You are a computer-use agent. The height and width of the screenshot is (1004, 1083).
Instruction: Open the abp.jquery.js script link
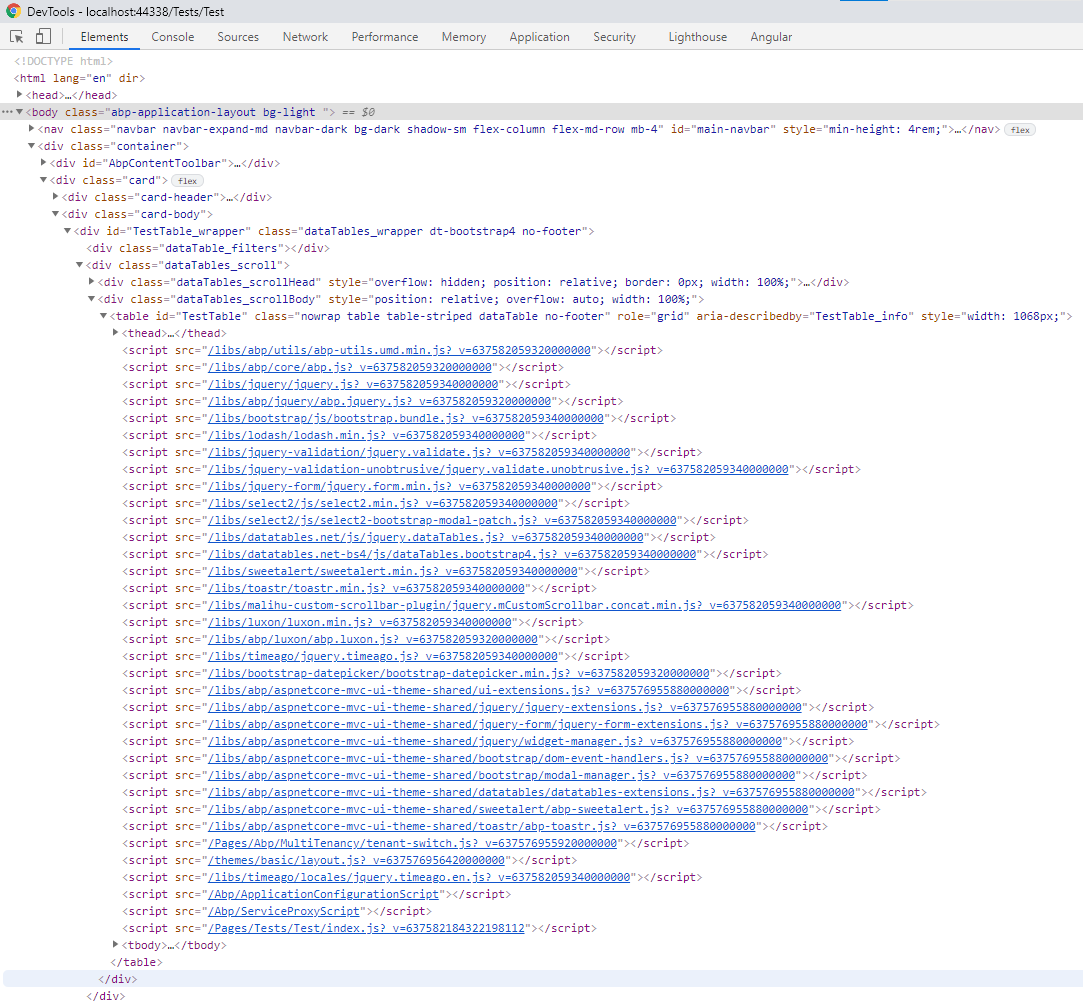tap(379, 401)
